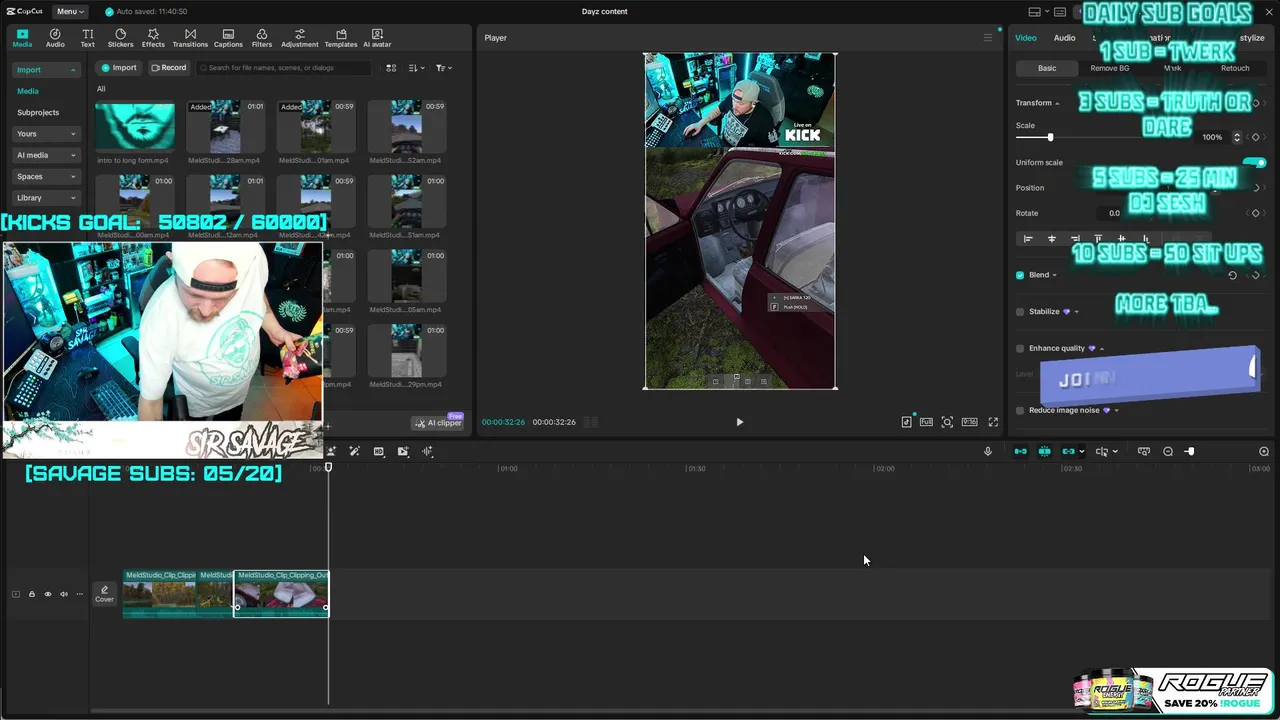Switch to the Audio inspector tab
Viewport: 1280px width, 720px height.
click(x=1064, y=38)
